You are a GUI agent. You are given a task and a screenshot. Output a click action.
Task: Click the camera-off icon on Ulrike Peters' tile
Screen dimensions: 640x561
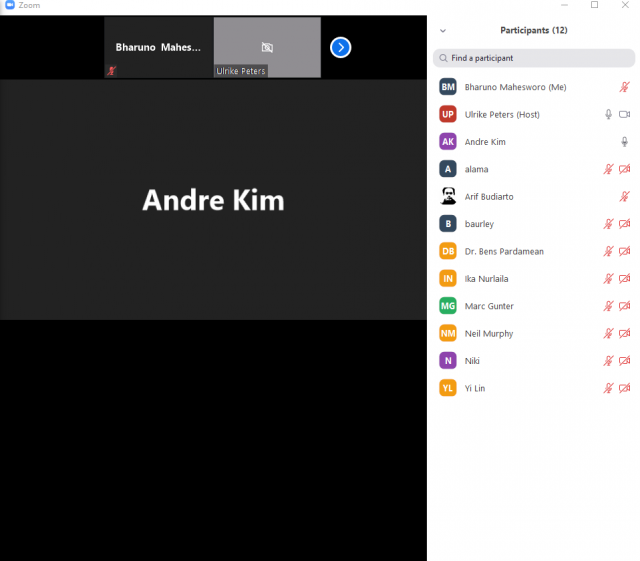(x=267, y=47)
